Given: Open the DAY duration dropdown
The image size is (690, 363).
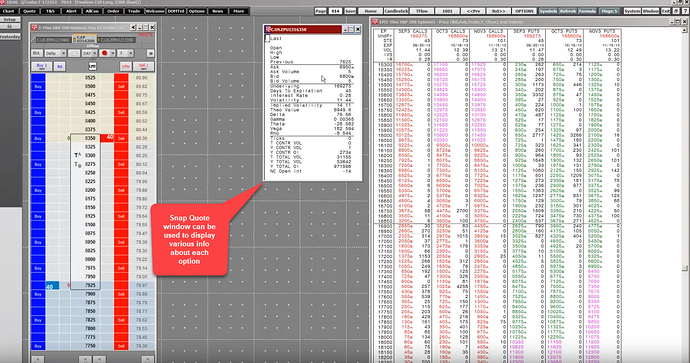Looking at the screenshot, I should coord(89,53).
